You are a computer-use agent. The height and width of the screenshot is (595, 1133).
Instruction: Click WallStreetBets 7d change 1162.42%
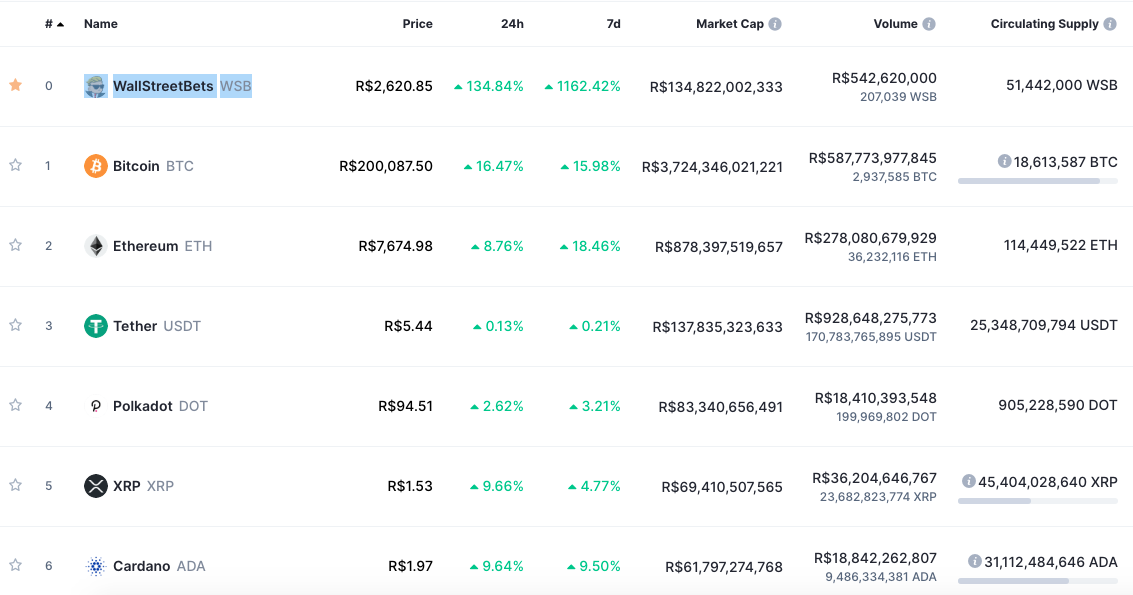(582, 86)
